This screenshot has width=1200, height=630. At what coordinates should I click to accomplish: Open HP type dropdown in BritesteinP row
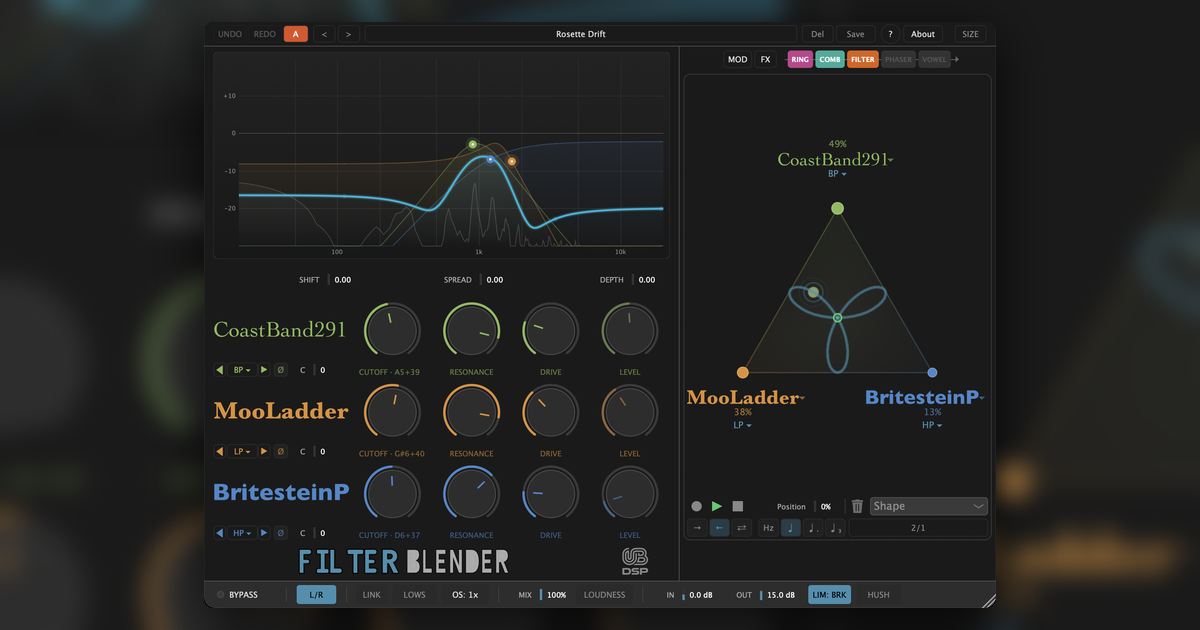click(242, 533)
